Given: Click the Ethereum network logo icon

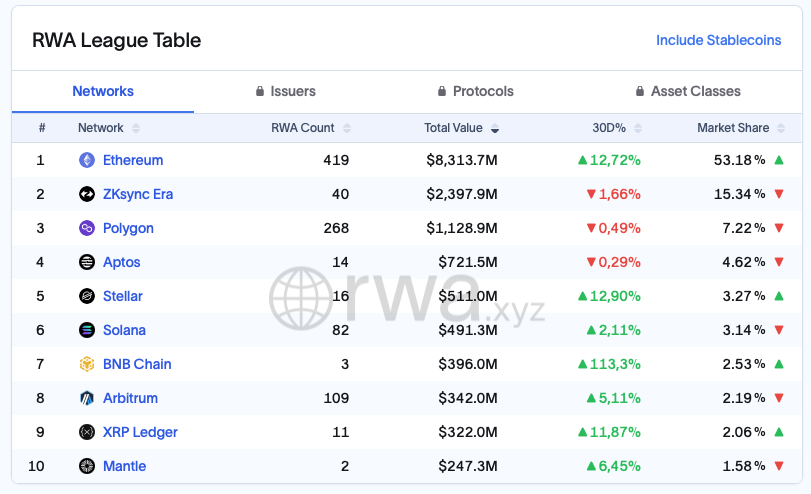Looking at the screenshot, I should (x=87, y=160).
